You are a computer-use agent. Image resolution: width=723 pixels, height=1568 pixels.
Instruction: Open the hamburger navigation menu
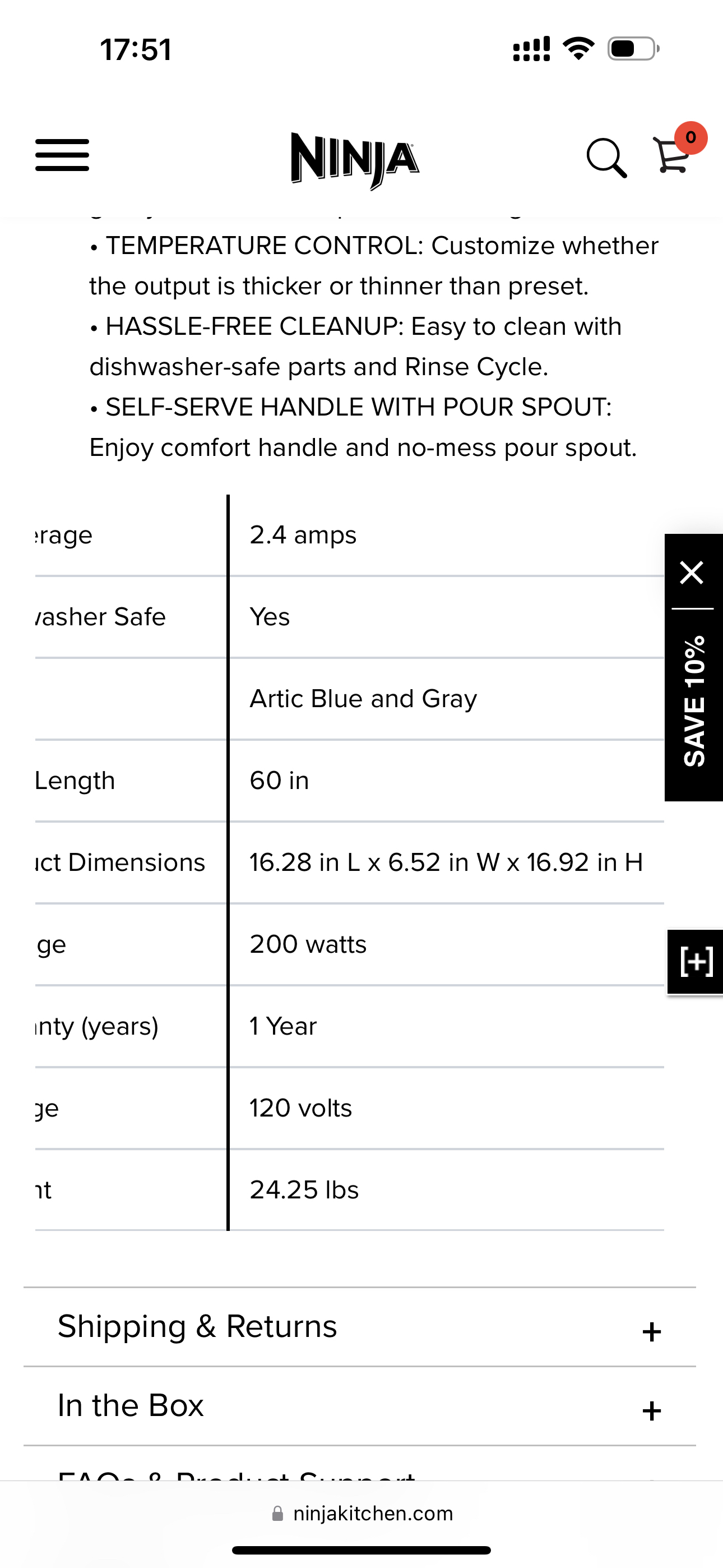tap(62, 155)
